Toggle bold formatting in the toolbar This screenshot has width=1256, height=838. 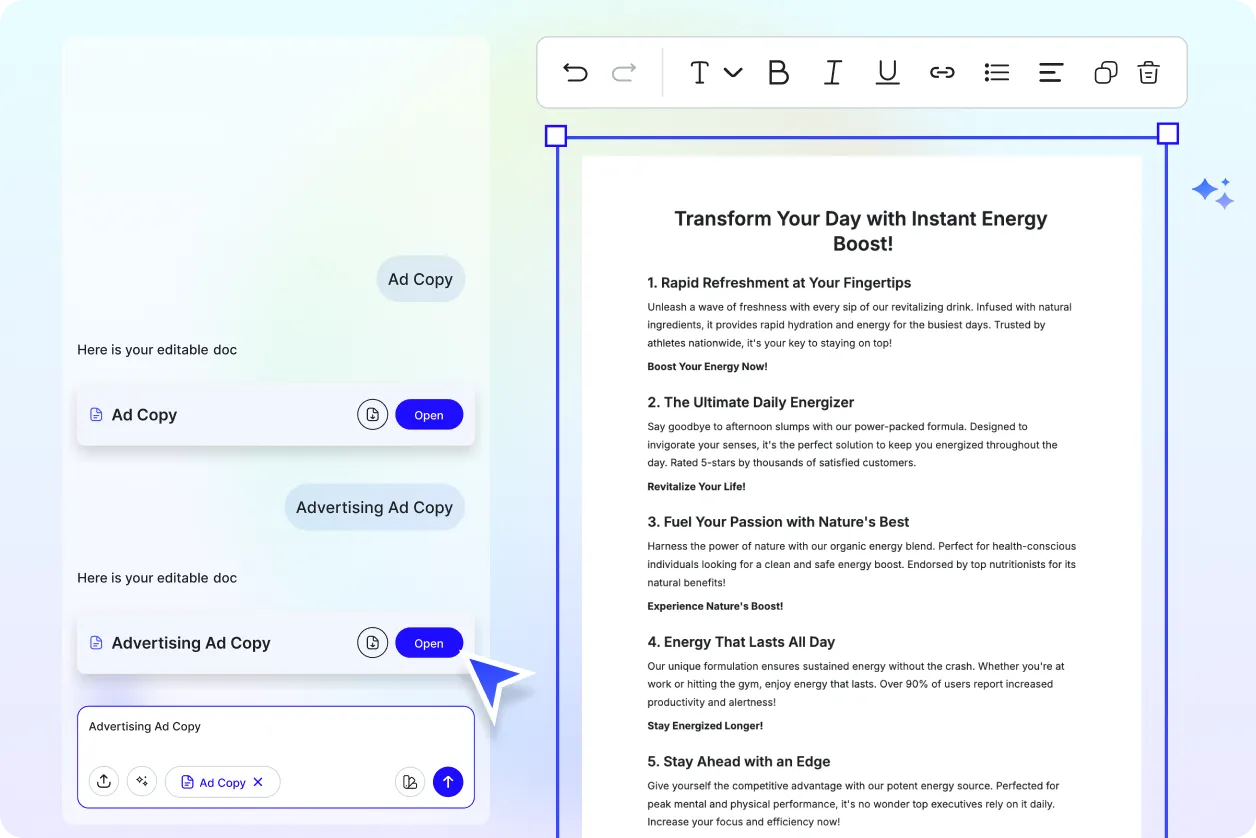click(779, 72)
